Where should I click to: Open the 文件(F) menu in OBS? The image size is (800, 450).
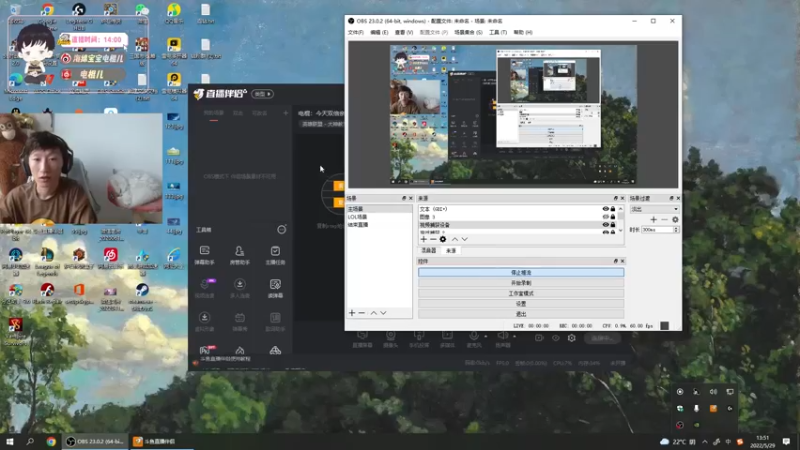pos(356,32)
